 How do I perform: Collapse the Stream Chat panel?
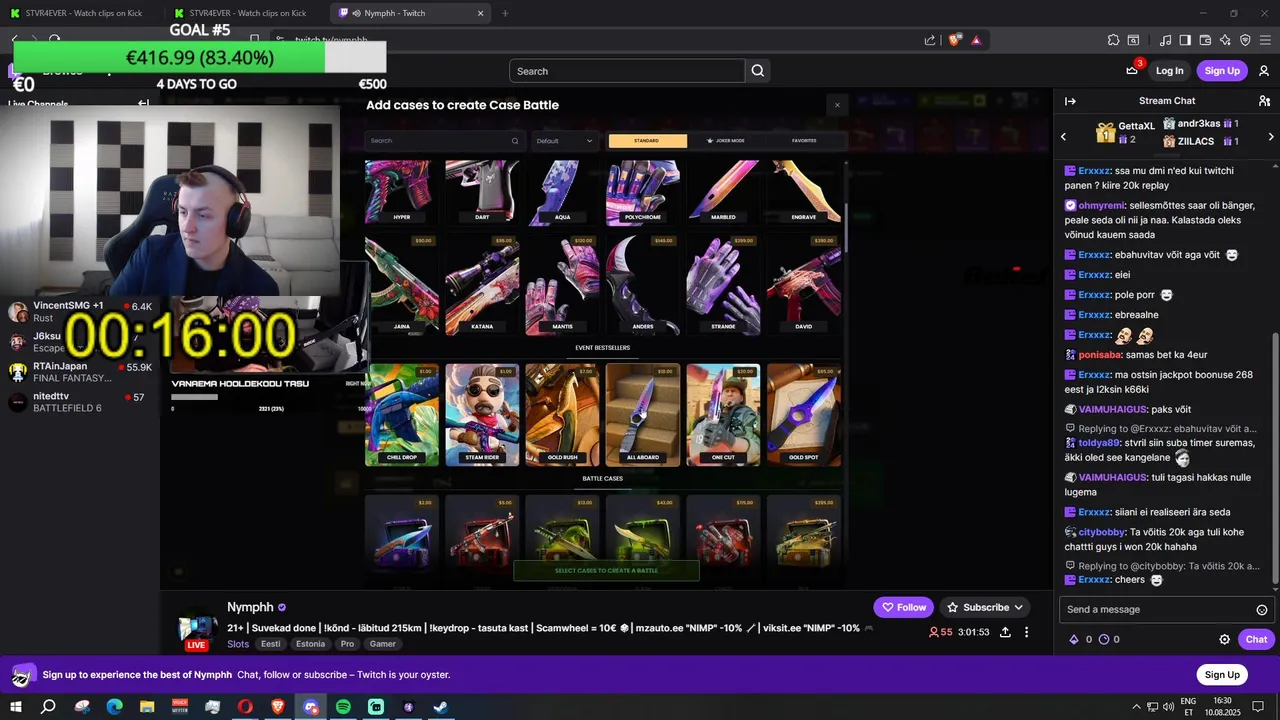[x=1070, y=101]
